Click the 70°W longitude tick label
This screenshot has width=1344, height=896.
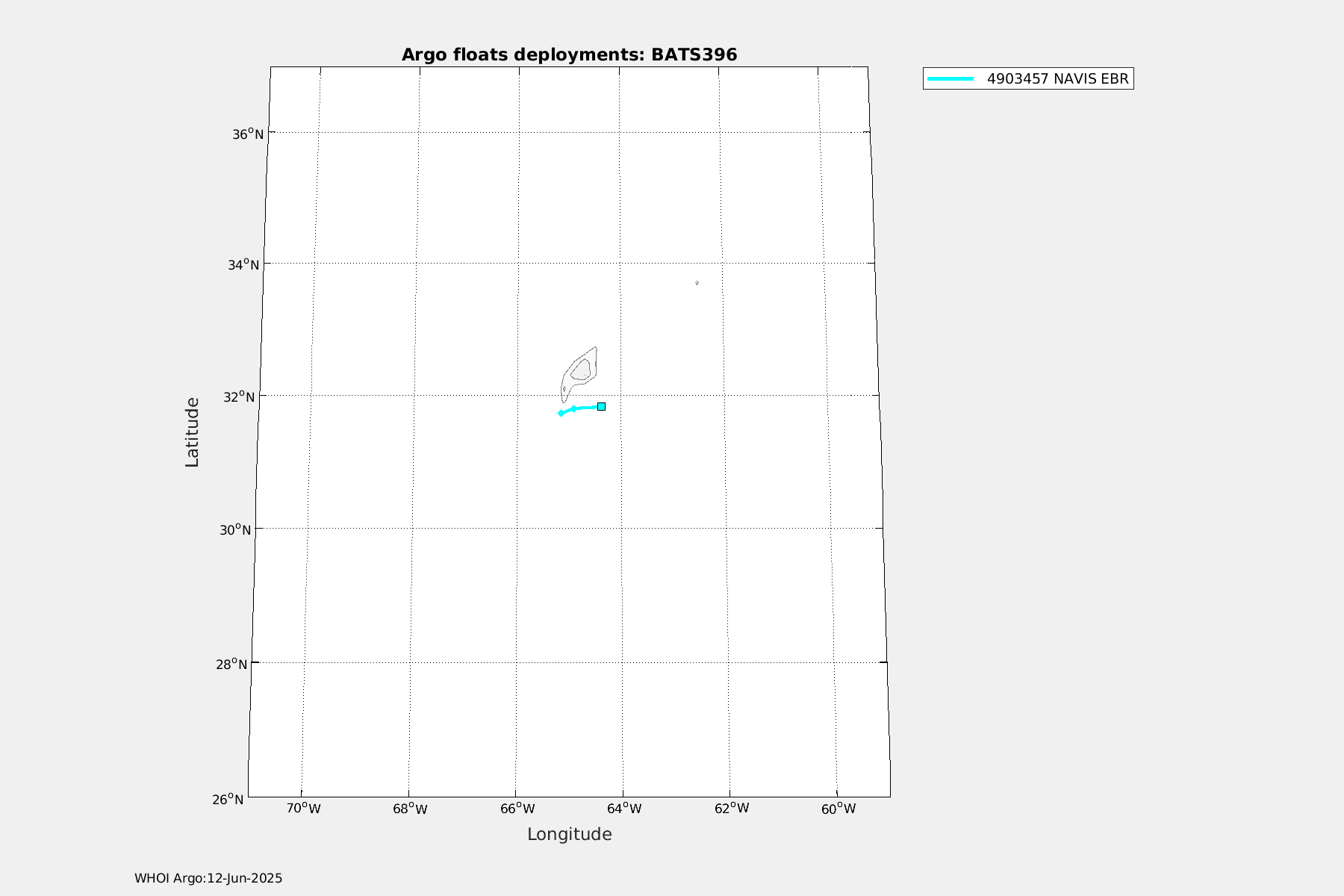[303, 809]
